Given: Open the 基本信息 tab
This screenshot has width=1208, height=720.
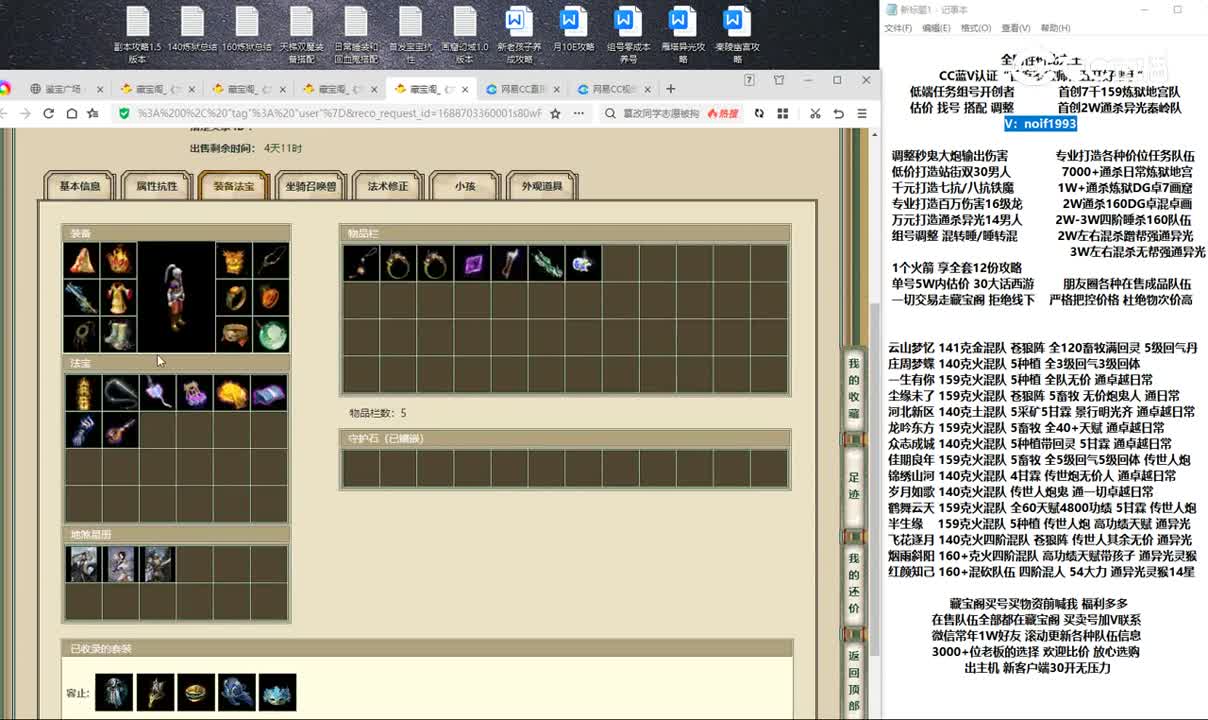Looking at the screenshot, I should (80, 186).
